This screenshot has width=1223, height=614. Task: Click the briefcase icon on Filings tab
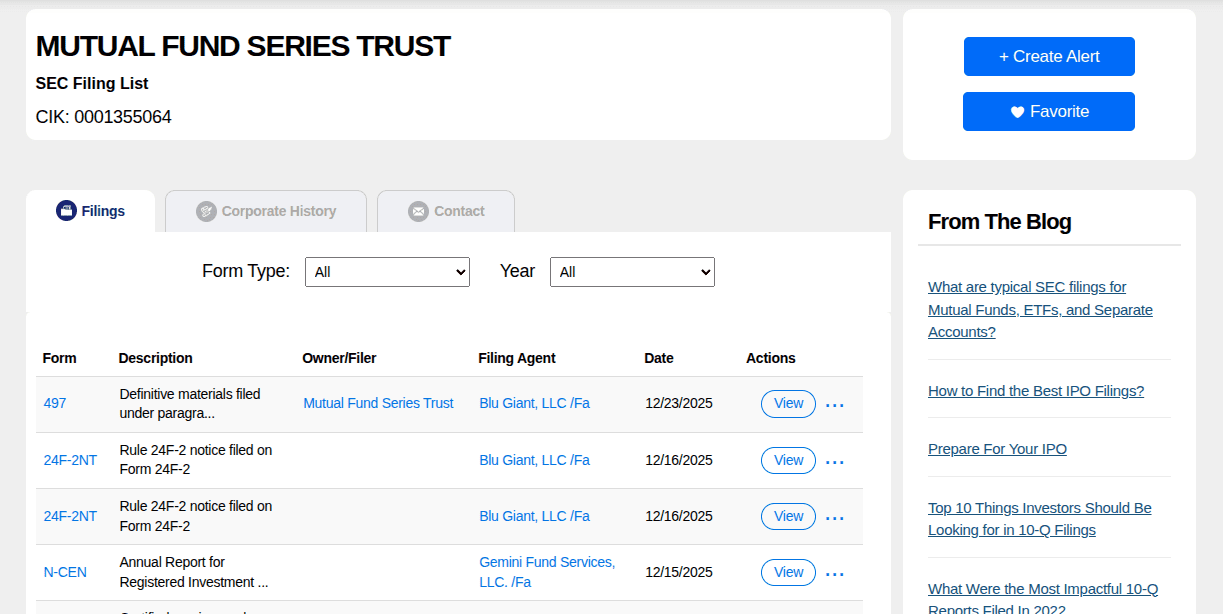(66, 211)
